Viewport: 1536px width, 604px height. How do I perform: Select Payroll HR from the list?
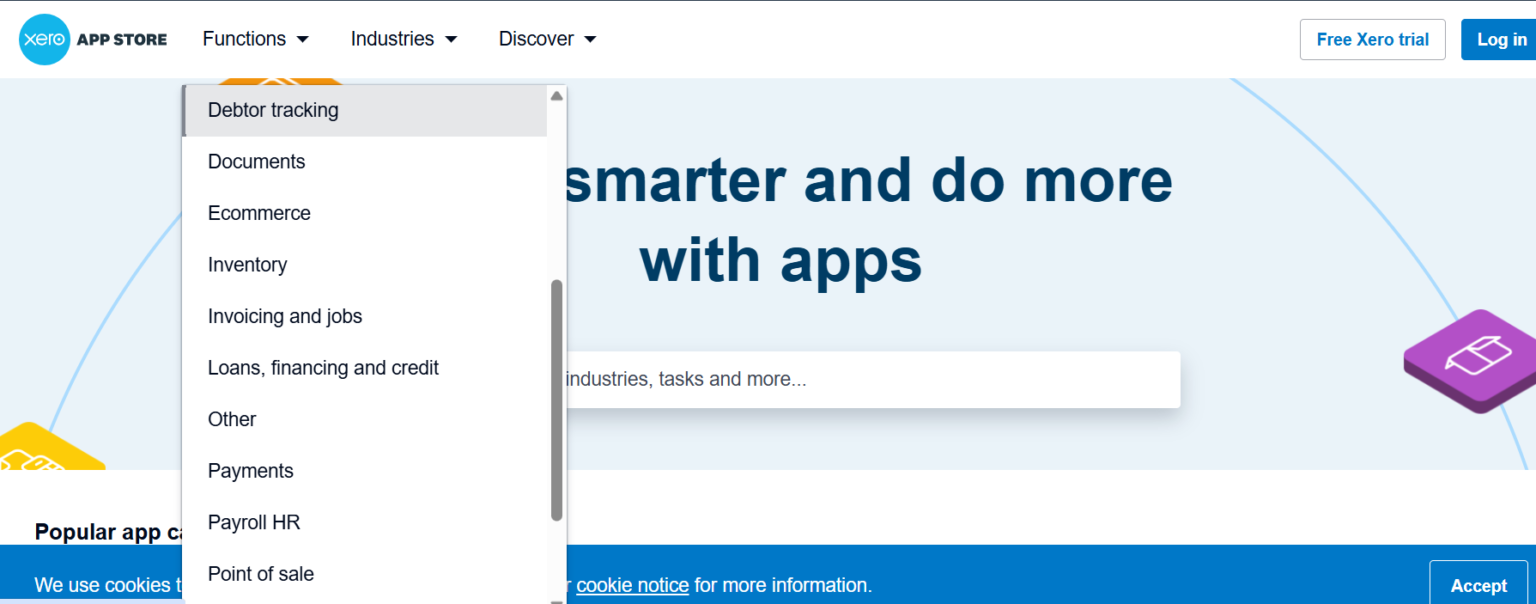(254, 522)
